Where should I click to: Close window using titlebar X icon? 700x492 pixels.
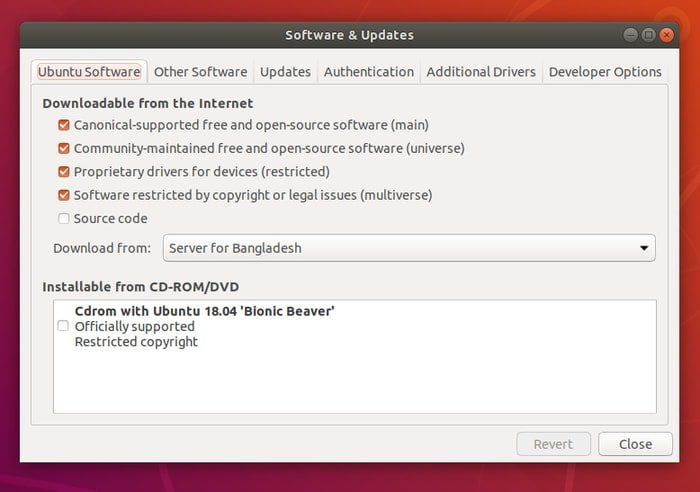pyautogui.click(x=667, y=35)
